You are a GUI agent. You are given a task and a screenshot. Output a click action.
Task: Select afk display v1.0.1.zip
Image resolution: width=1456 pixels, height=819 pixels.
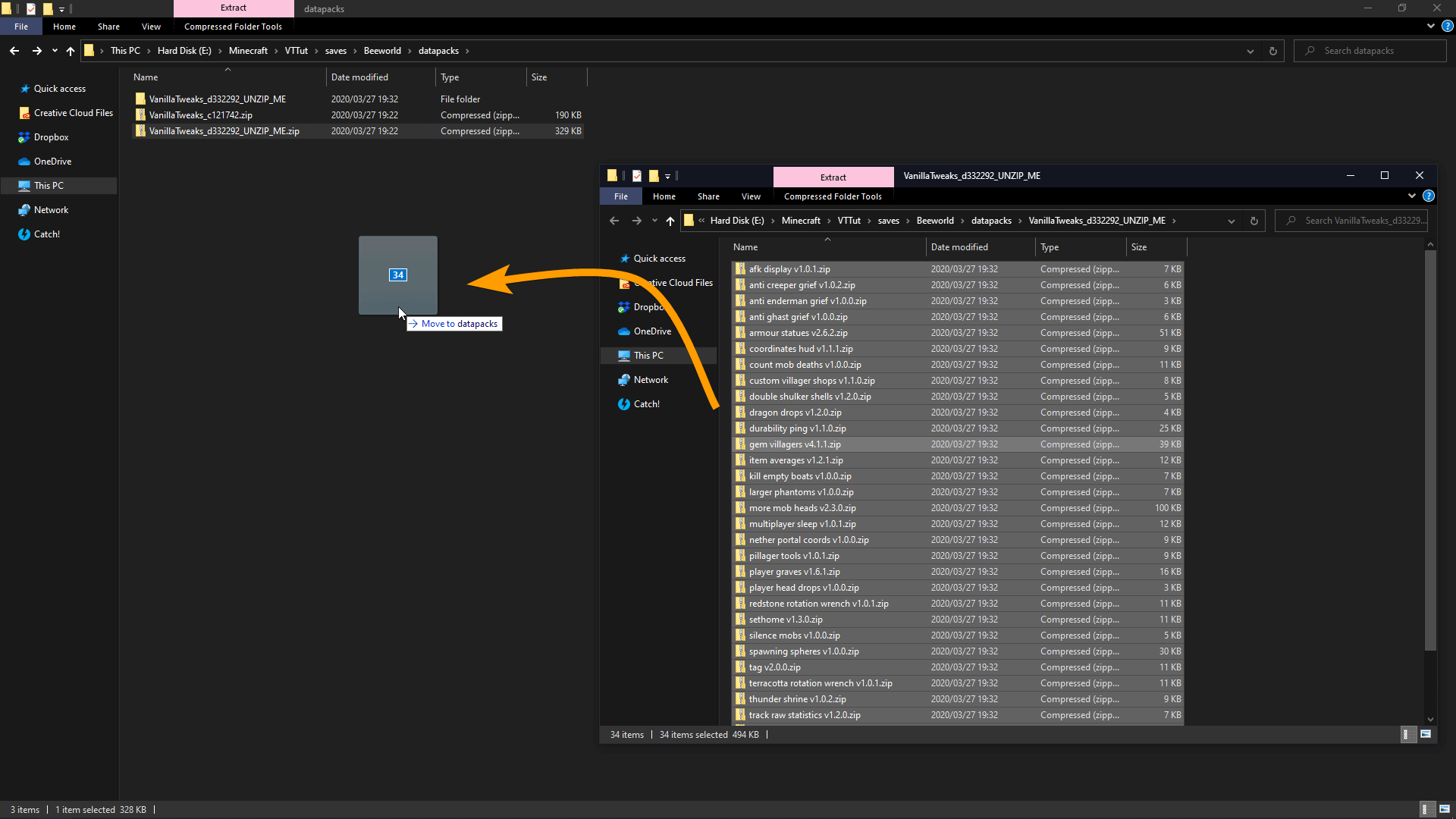(x=957, y=269)
